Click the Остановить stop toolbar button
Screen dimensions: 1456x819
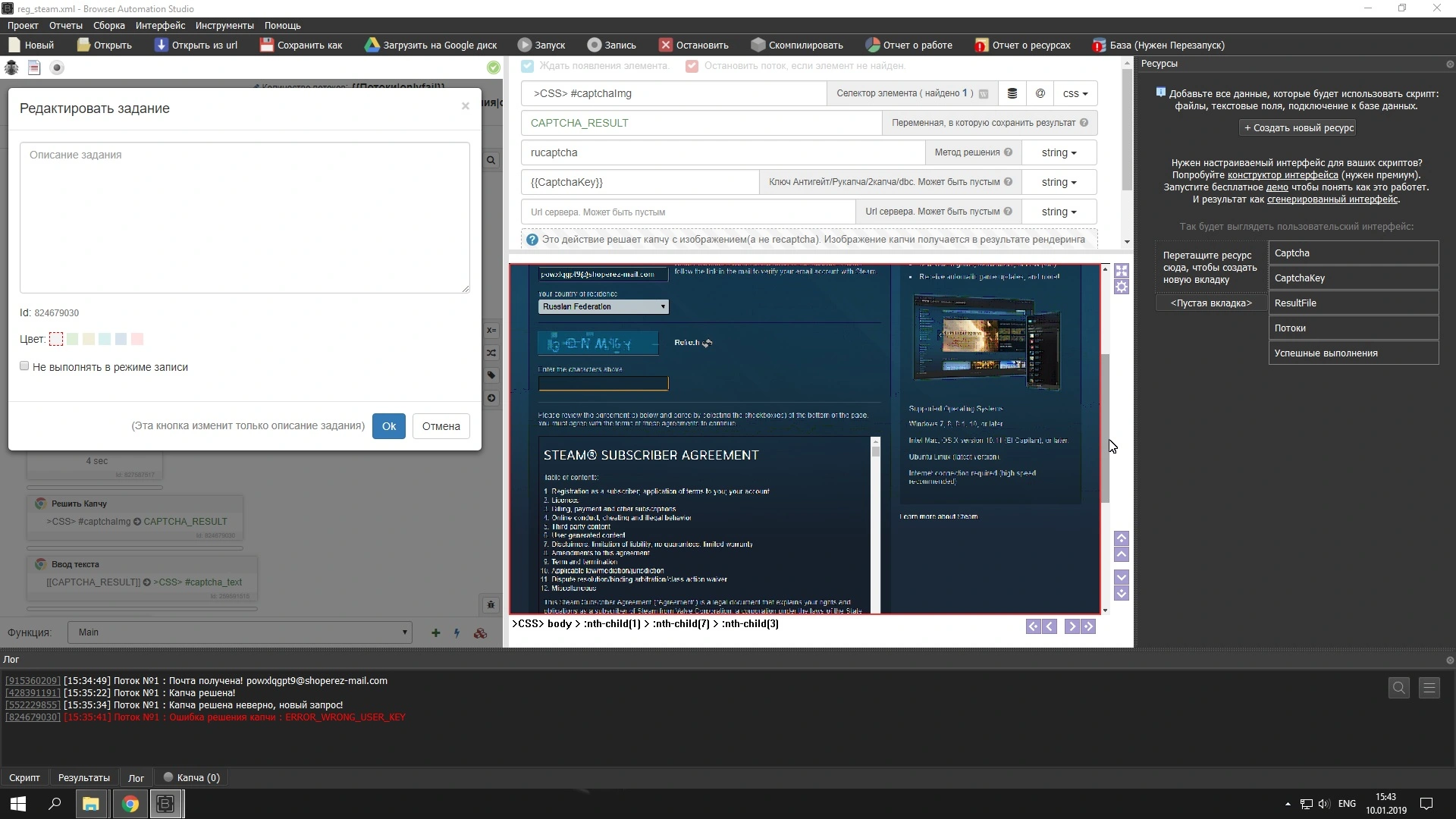[694, 45]
